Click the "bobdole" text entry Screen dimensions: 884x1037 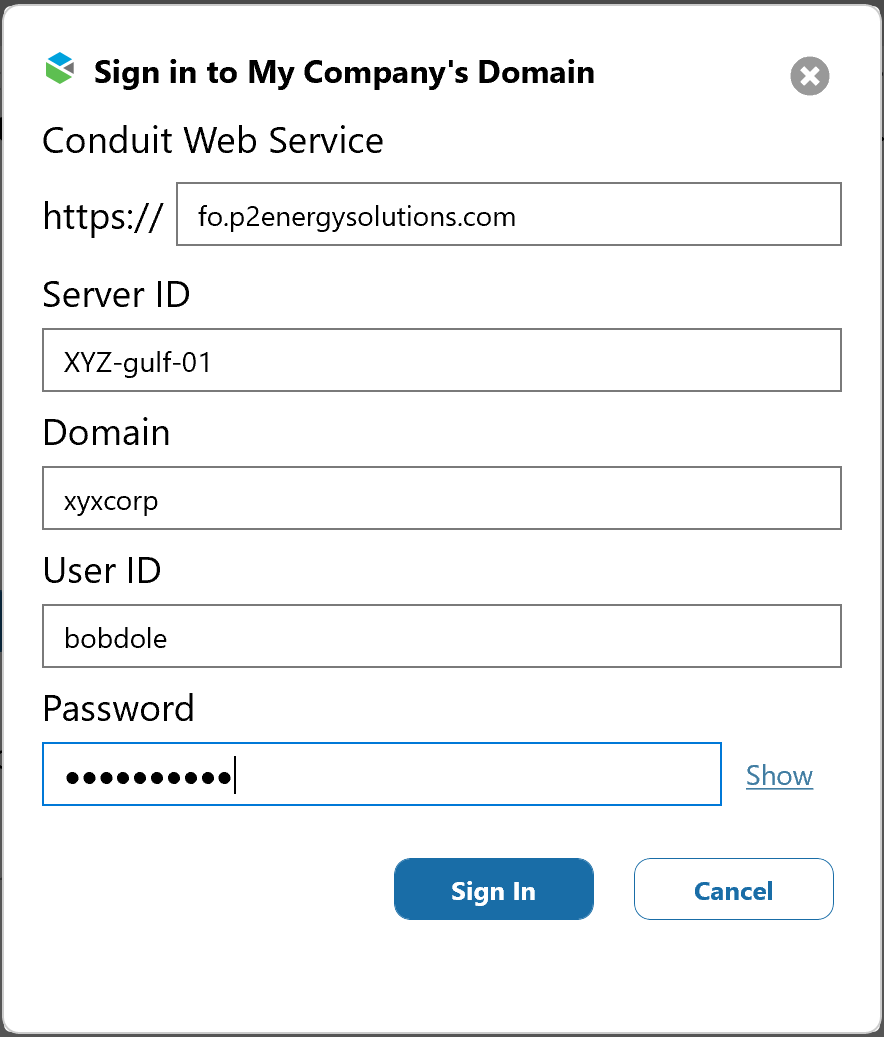115,637
